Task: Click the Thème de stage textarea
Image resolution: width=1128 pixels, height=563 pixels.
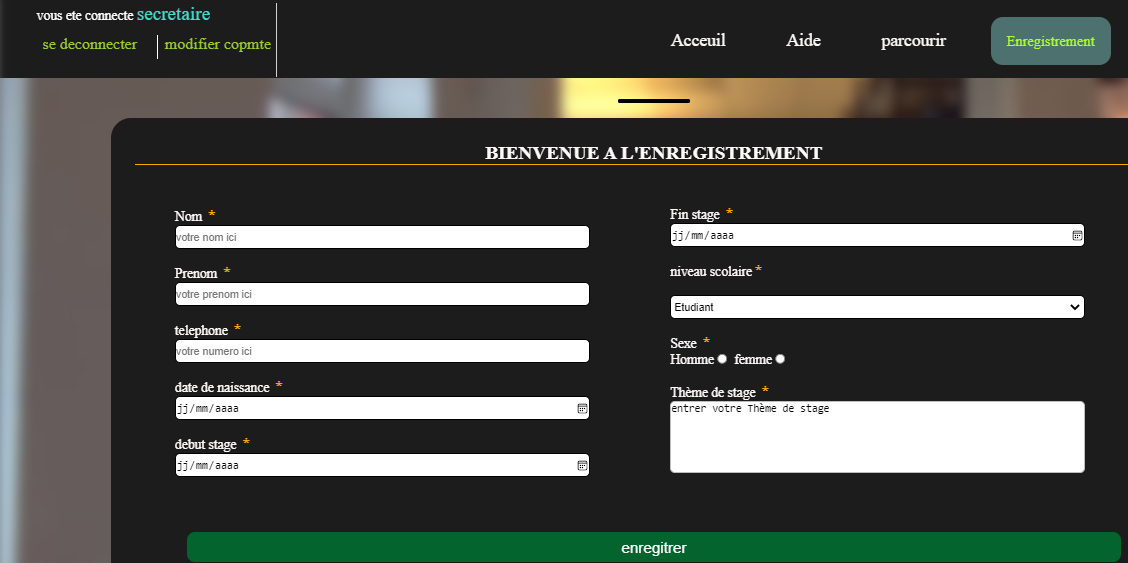Action: pos(876,437)
